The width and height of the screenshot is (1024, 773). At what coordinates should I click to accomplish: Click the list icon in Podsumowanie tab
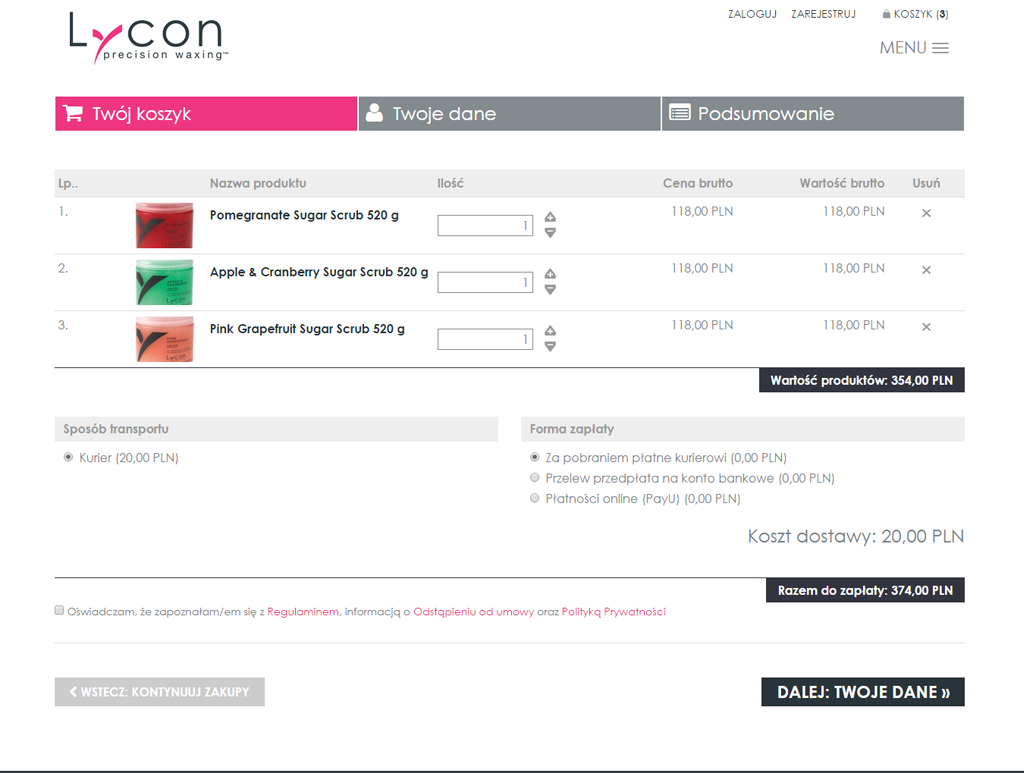point(680,113)
